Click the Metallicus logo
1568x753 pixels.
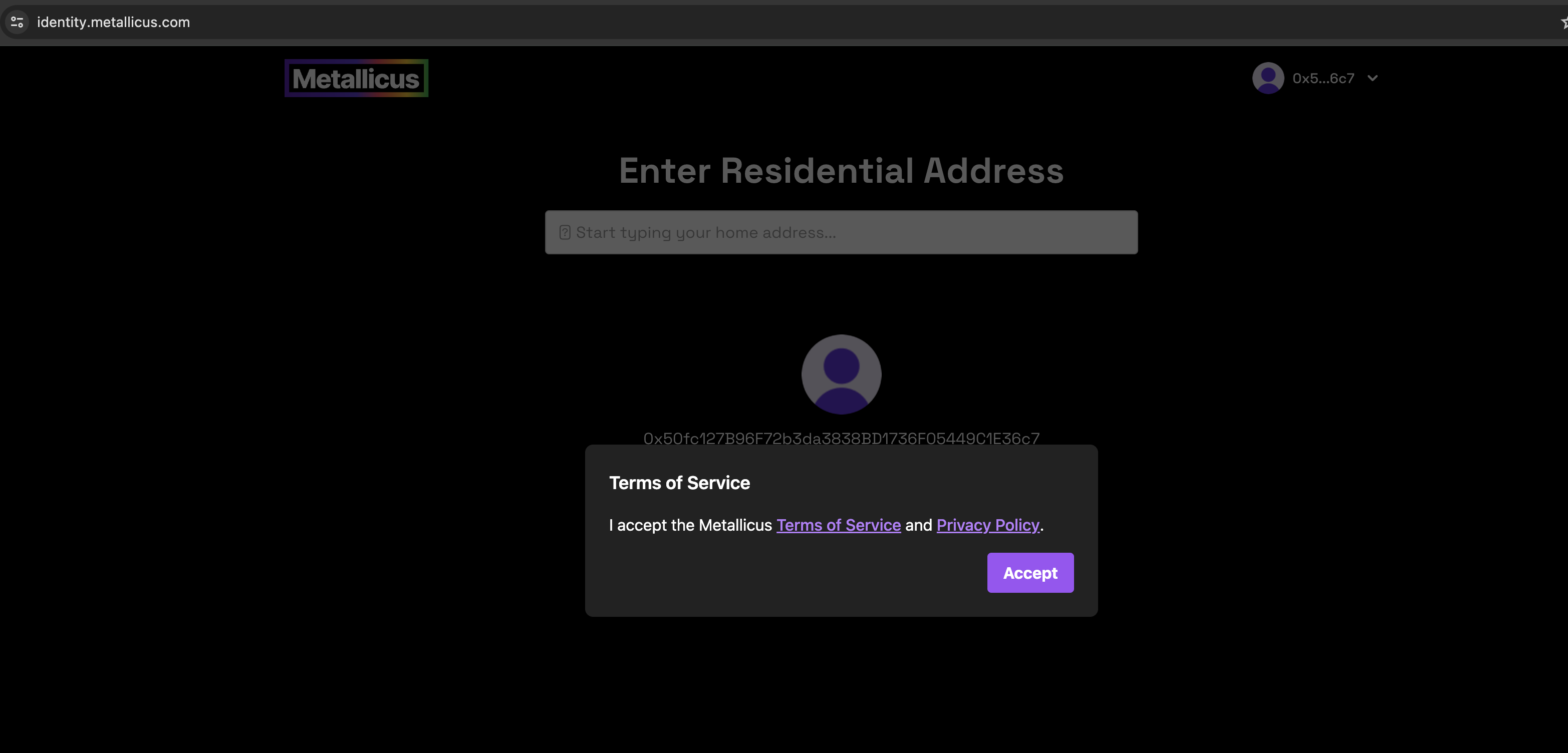356,78
